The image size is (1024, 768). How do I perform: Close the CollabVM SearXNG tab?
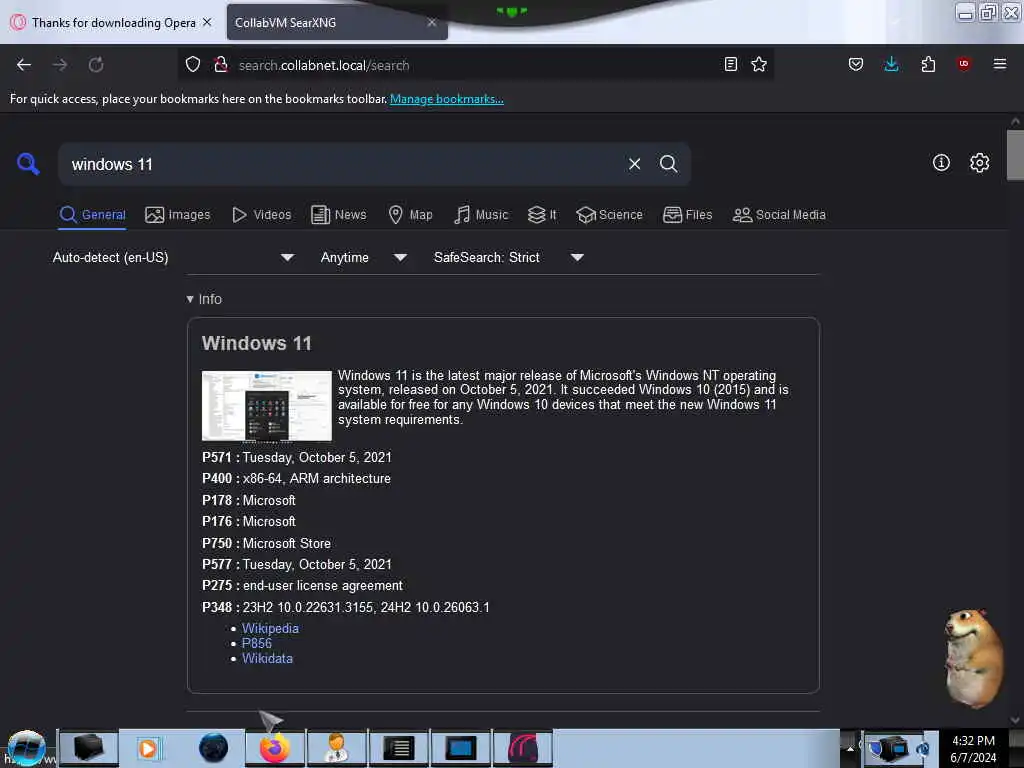(432, 22)
